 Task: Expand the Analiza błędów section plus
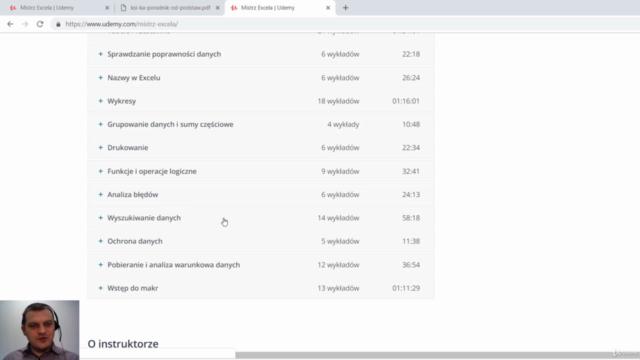click(x=100, y=194)
